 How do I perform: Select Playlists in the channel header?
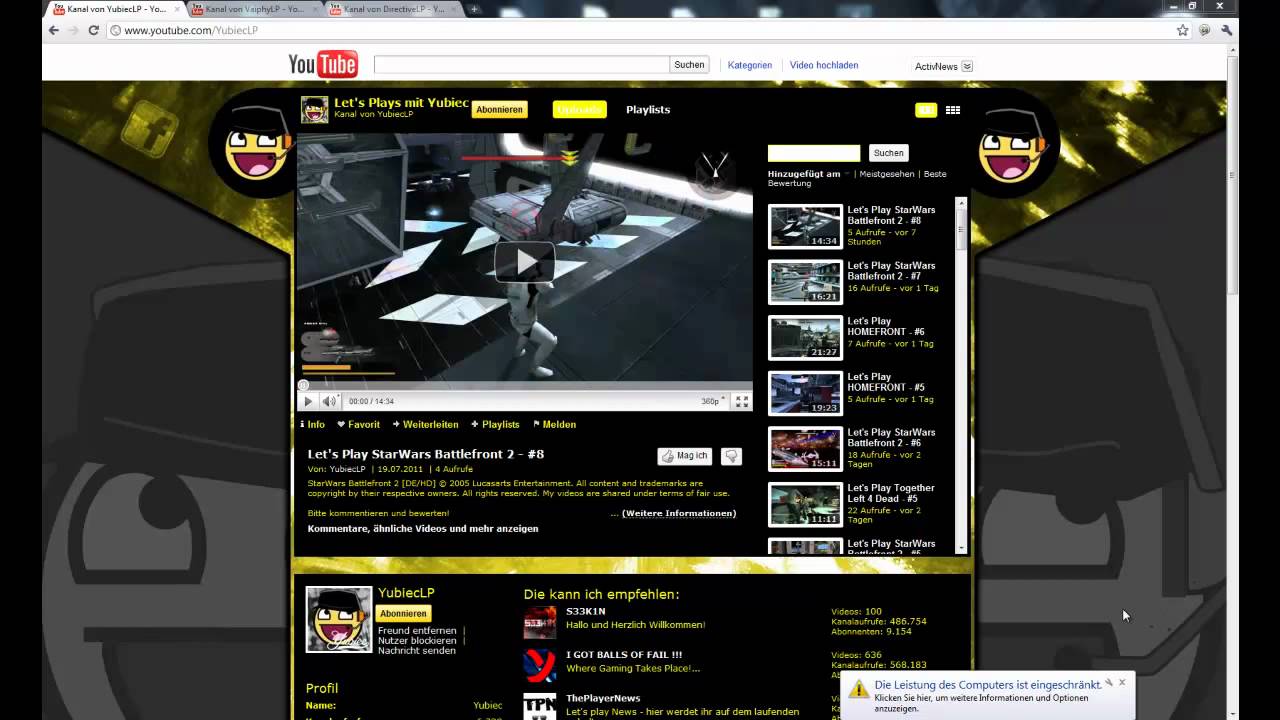[648, 109]
